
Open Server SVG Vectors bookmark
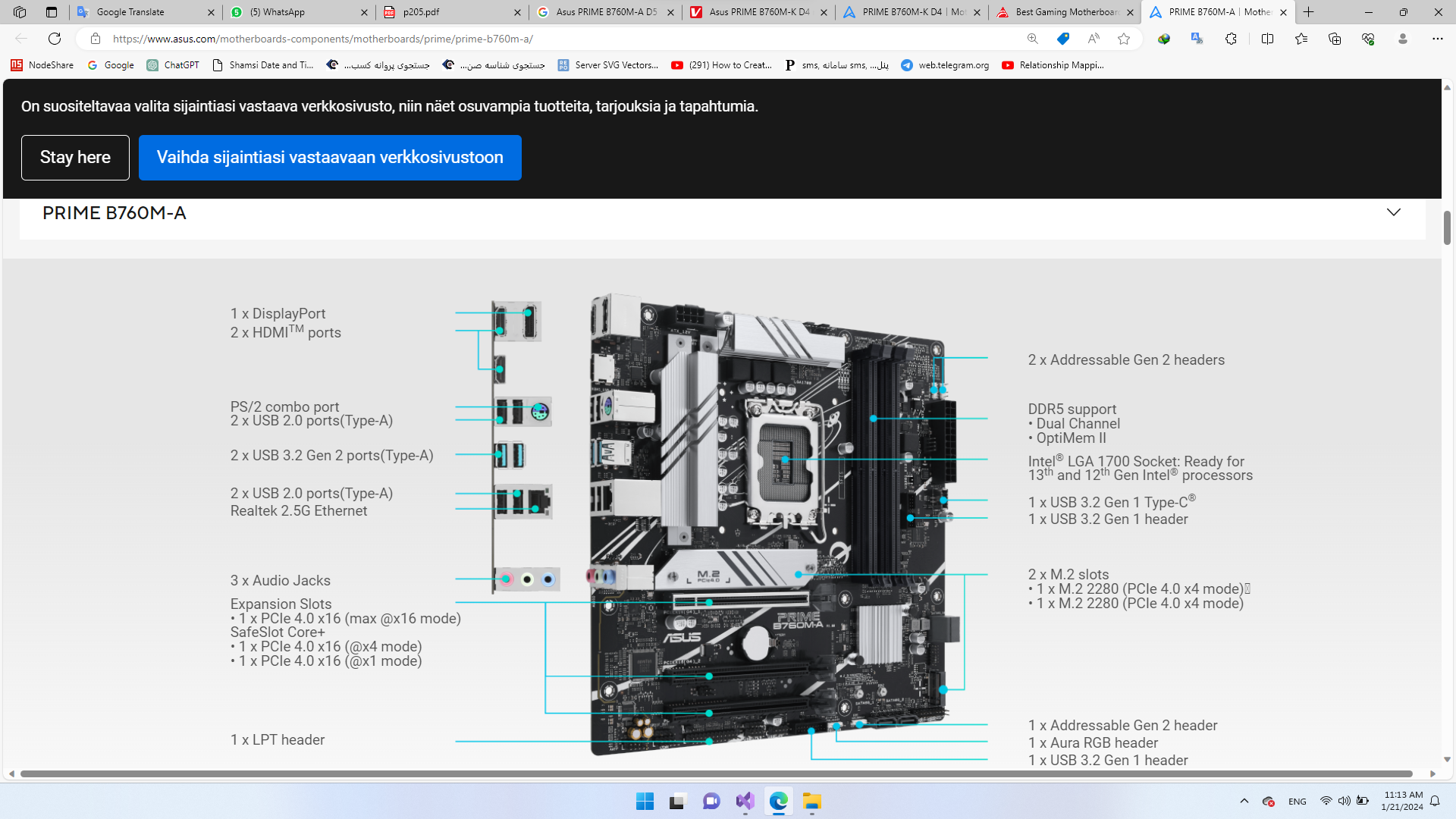[x=608, y=65]
